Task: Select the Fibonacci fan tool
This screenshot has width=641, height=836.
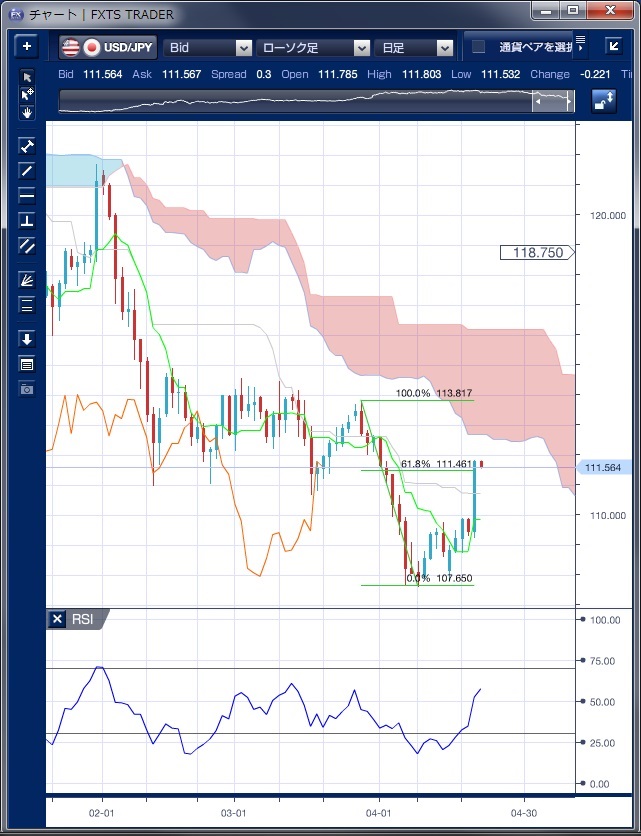Action: 27,280
